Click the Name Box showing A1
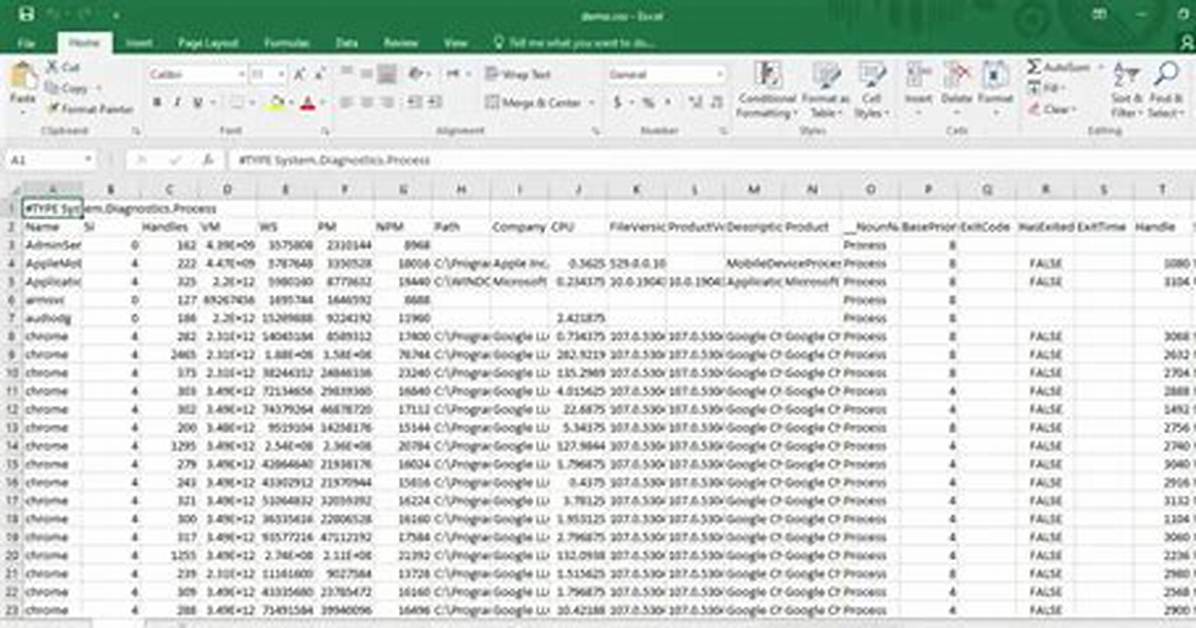The width and height of the screenshot is (1196, 628). click(x=44, y=160)
